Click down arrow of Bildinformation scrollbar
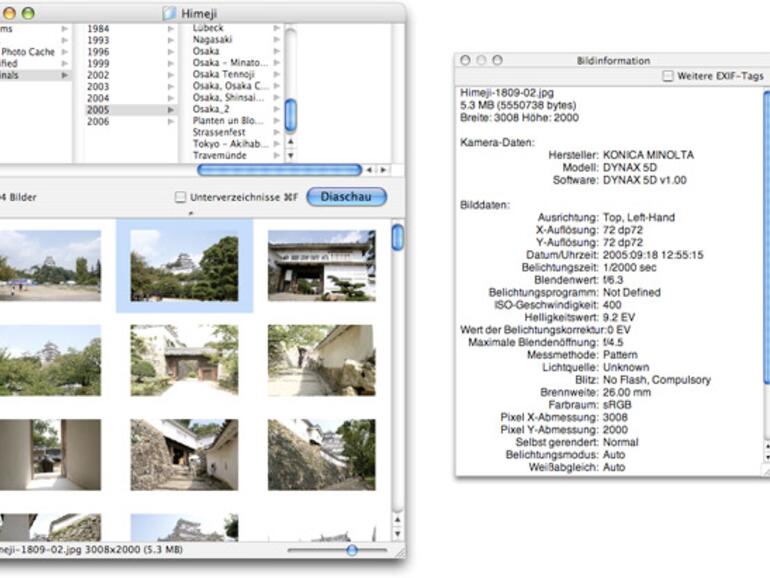The image size is (770, 578). (766, 455)
